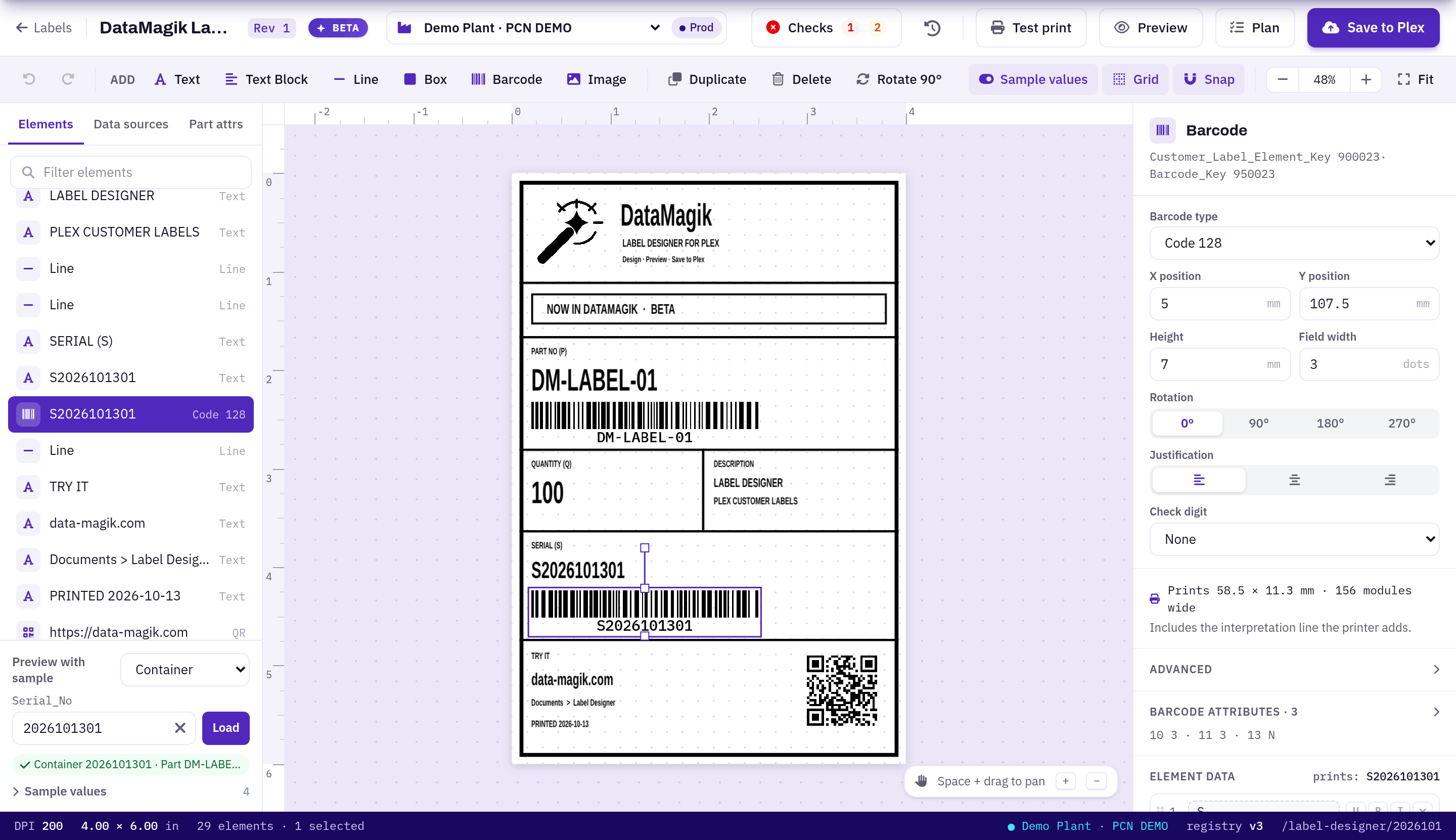Open the Preview with sample Container dropdown
Screen dimensions: 1456x840
tap(185, 669)
